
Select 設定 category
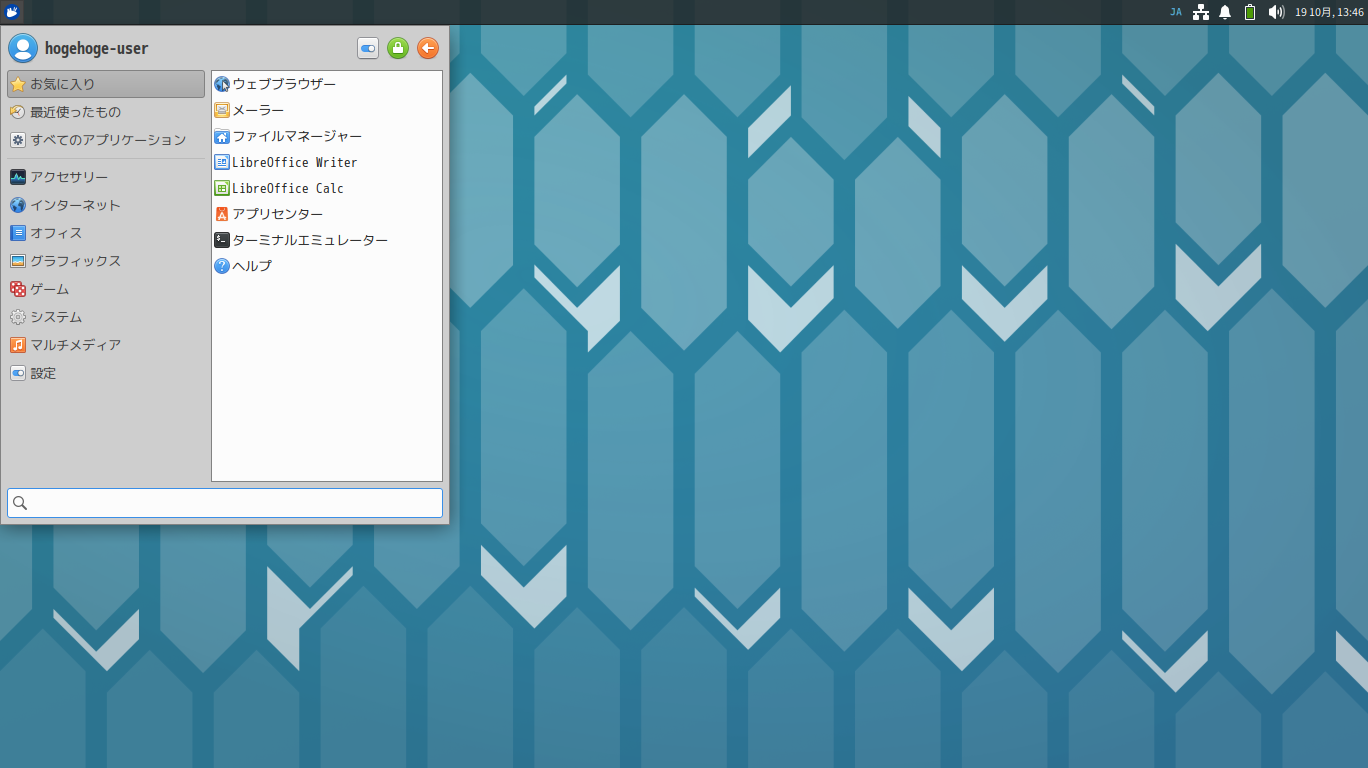pos(106,373)
